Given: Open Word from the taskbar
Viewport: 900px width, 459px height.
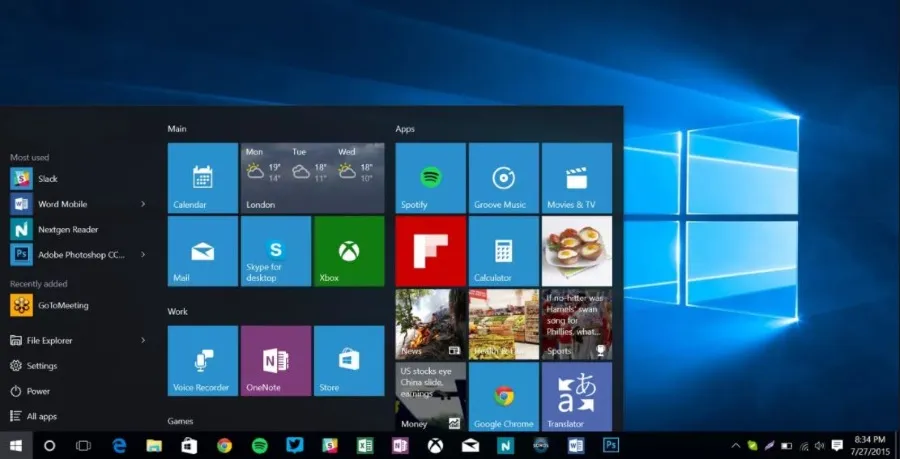Looking at the screenshot, I should tap(576, 445).
